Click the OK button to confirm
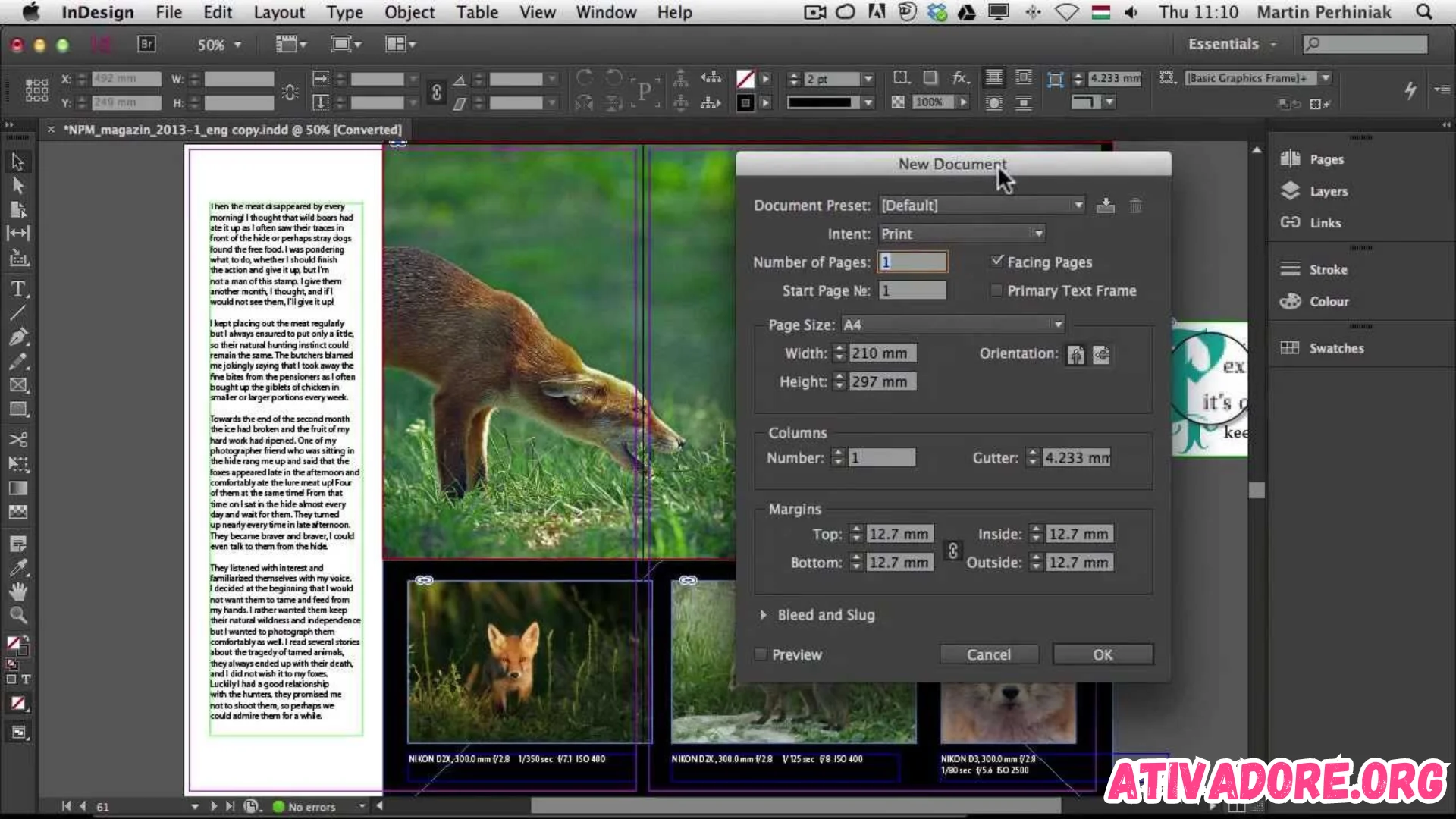The width and height of the screenshot is (1456, 819). 1101,654
